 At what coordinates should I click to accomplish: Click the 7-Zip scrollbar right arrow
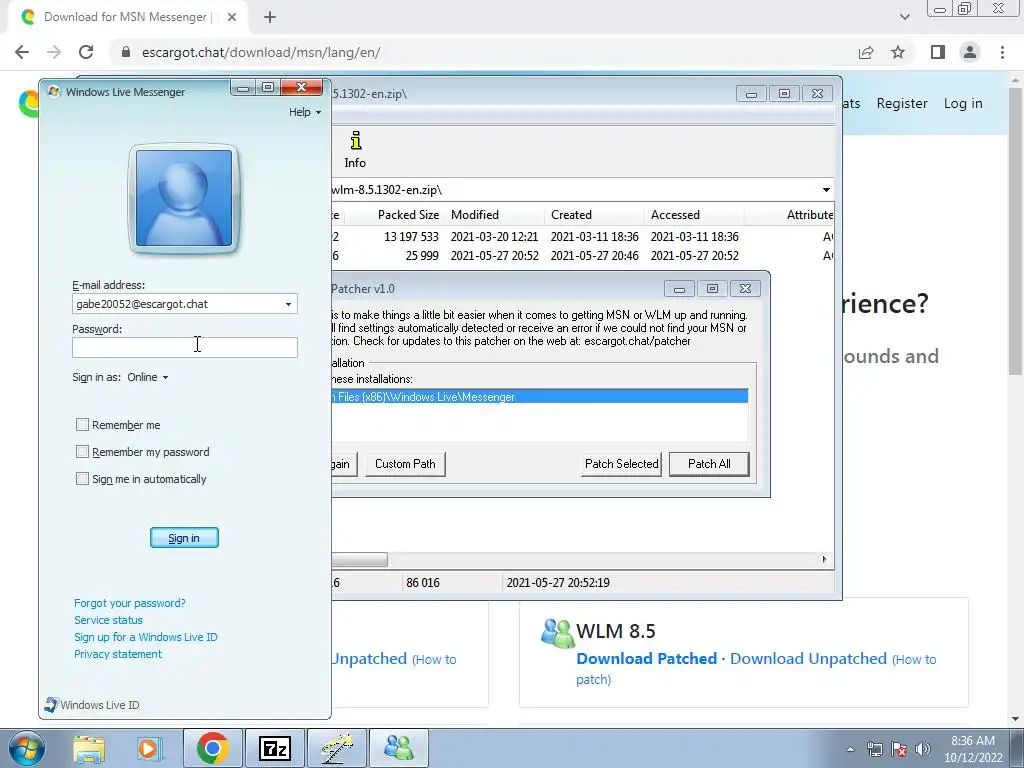click(824, 559)
